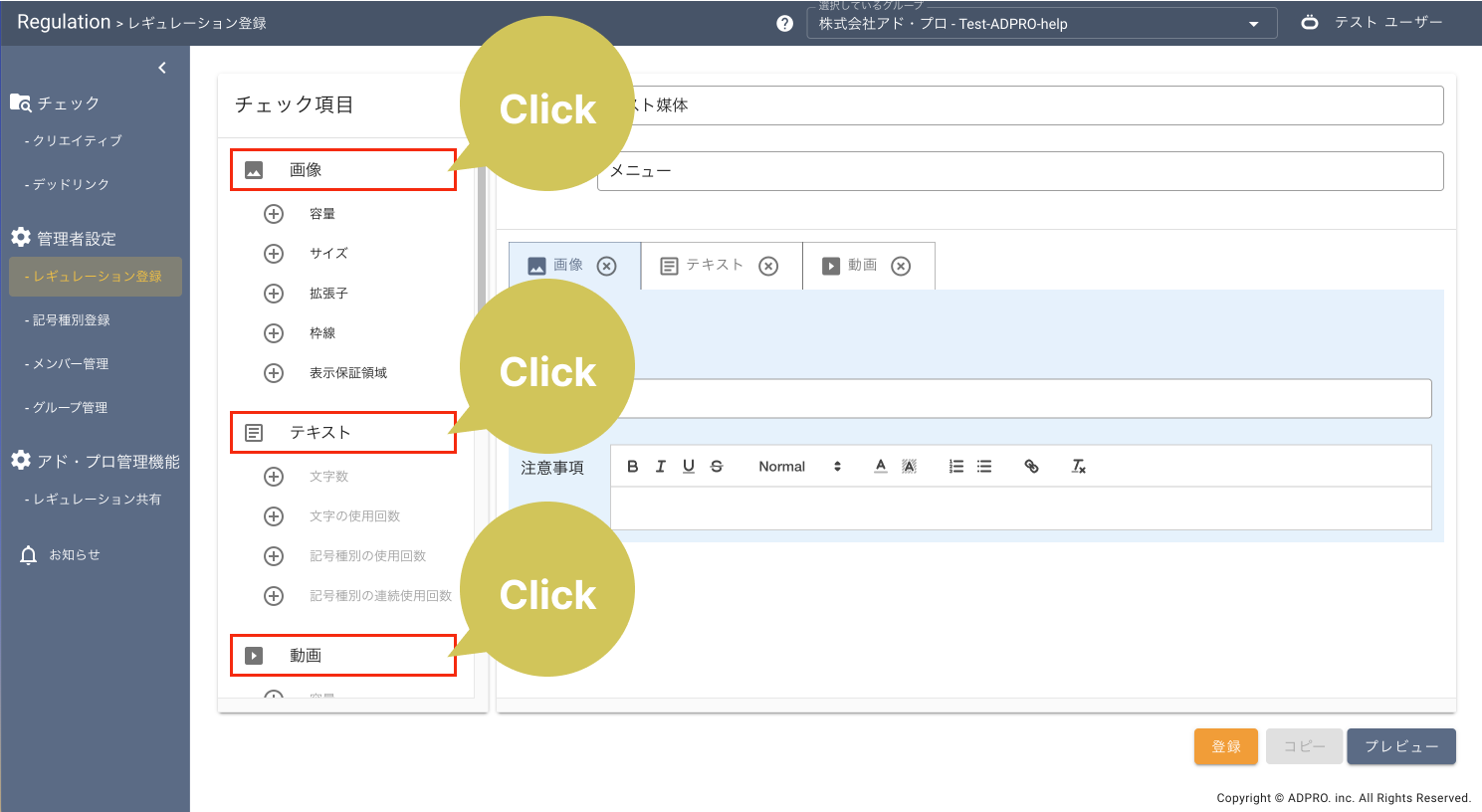
Task: Click into the 注意事項 text editor area
Action: click(1020, 508)
